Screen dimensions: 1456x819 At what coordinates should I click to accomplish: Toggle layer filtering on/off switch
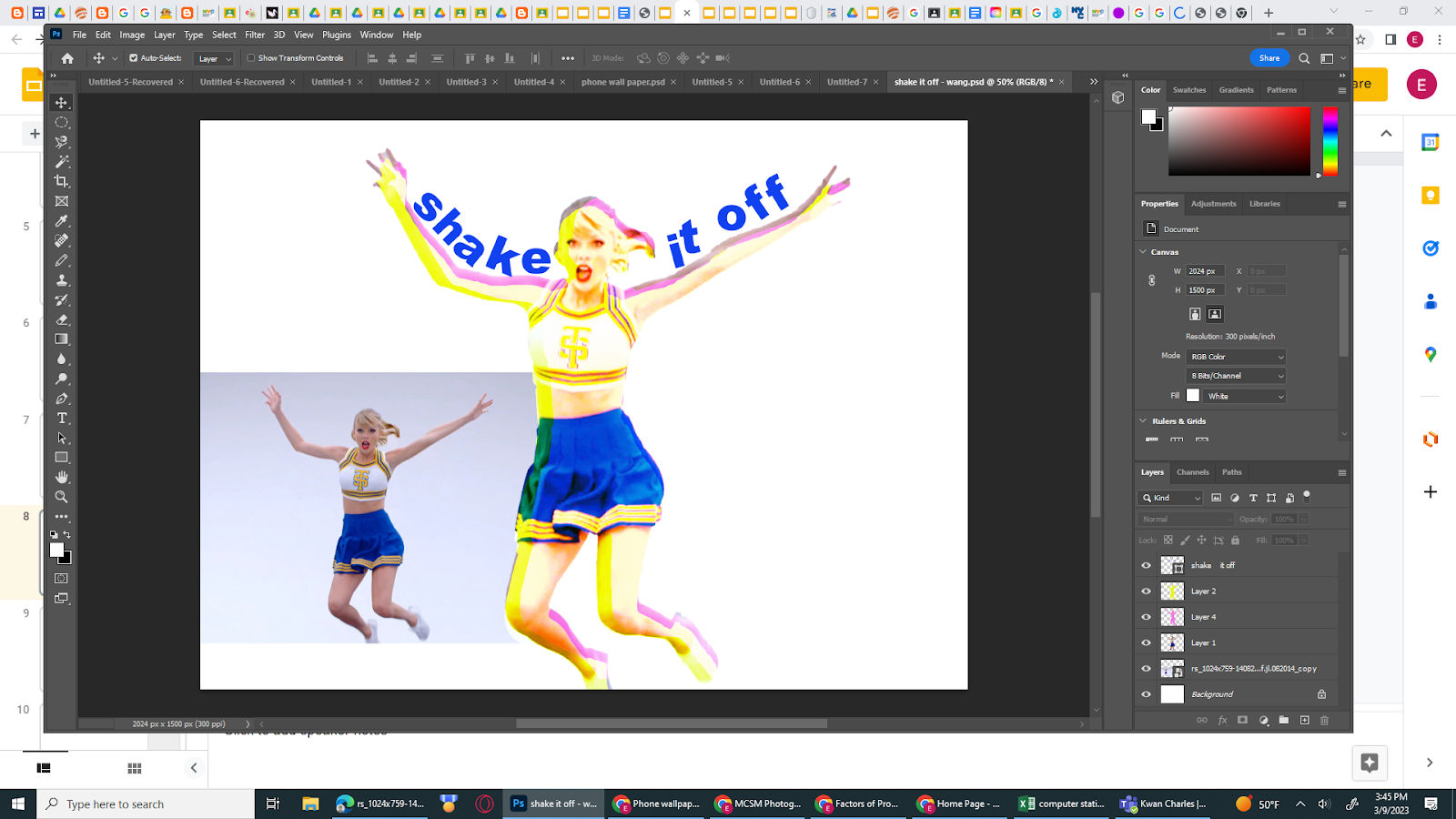pos(1307,496)
